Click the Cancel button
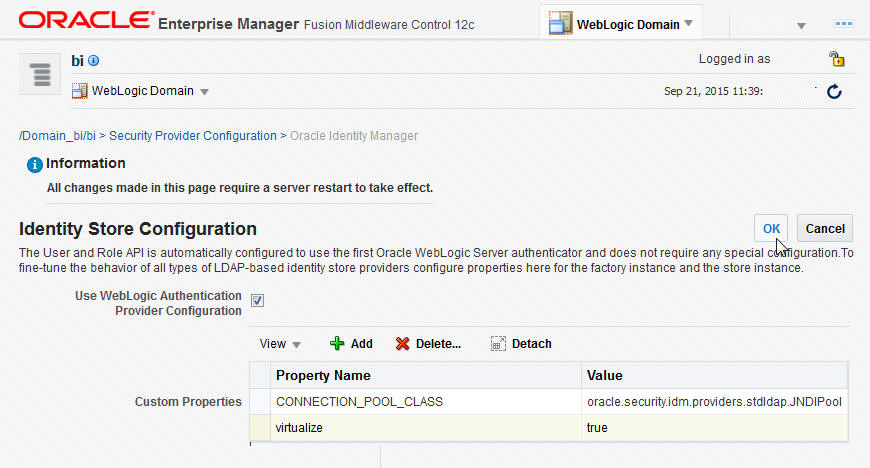 tap(825, 229)
